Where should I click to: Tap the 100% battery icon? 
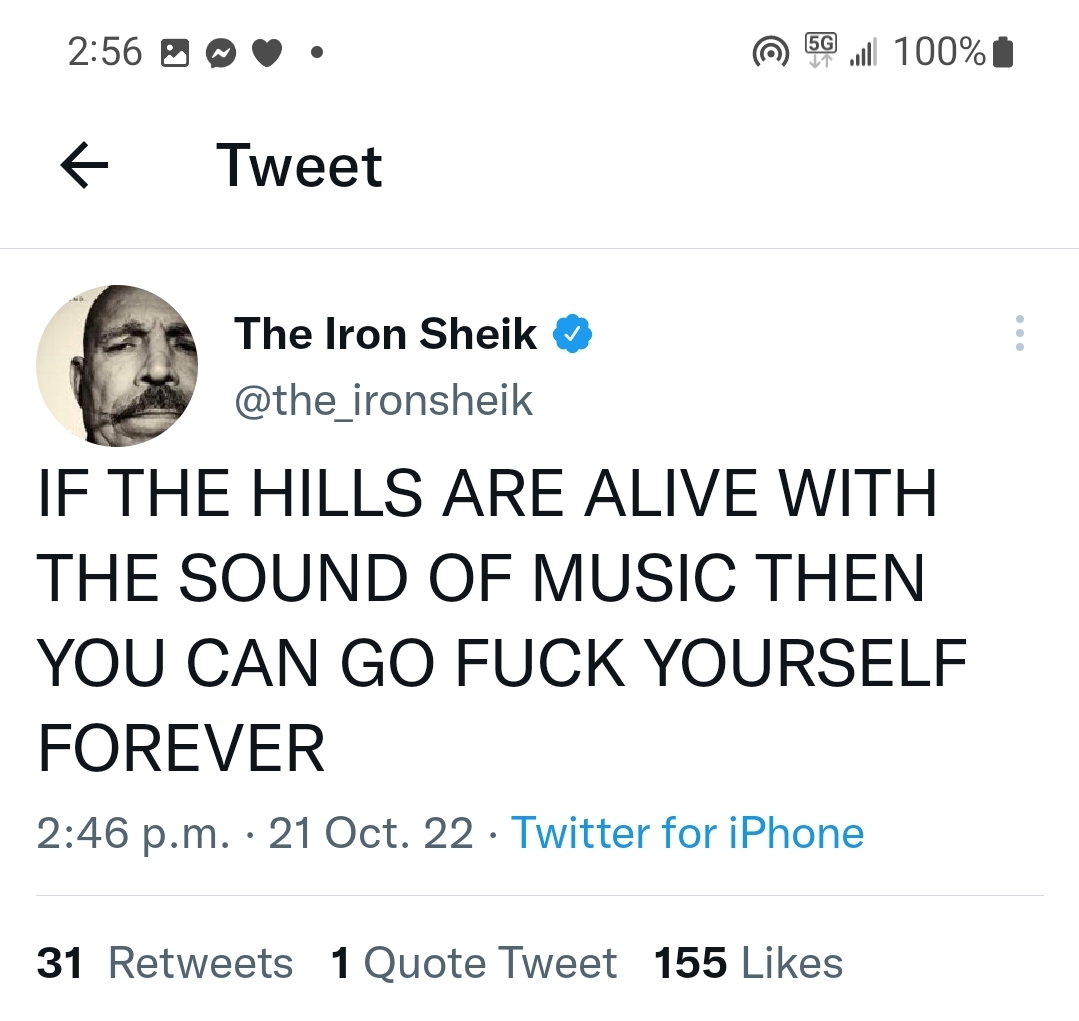[x=1004, y=52]
